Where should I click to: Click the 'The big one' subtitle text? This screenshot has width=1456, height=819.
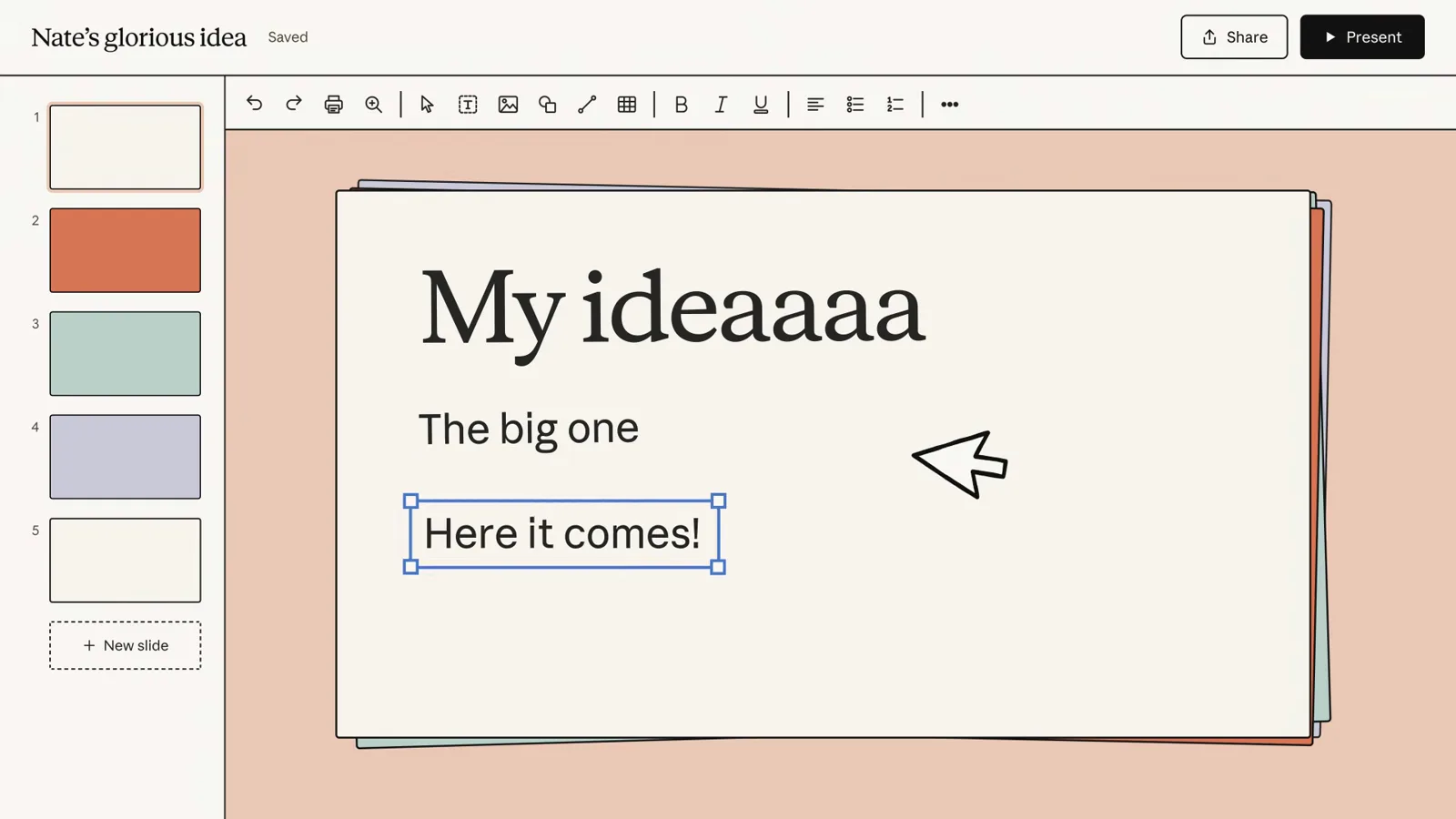[x=529, y=429]
